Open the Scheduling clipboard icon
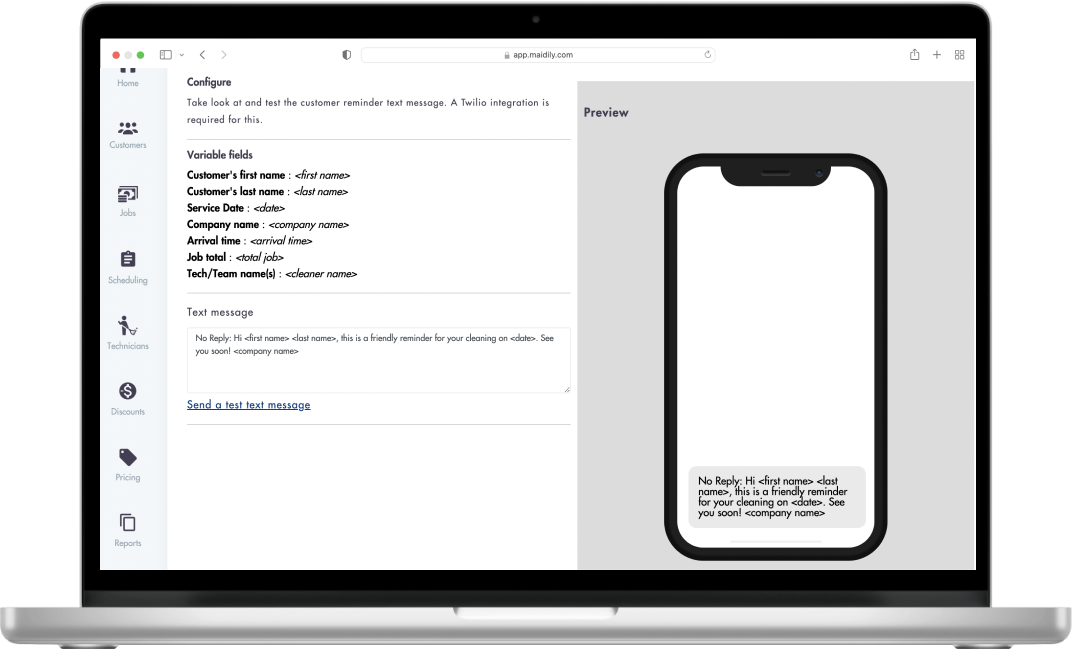The image size is (1072, 649). [128, 260]
